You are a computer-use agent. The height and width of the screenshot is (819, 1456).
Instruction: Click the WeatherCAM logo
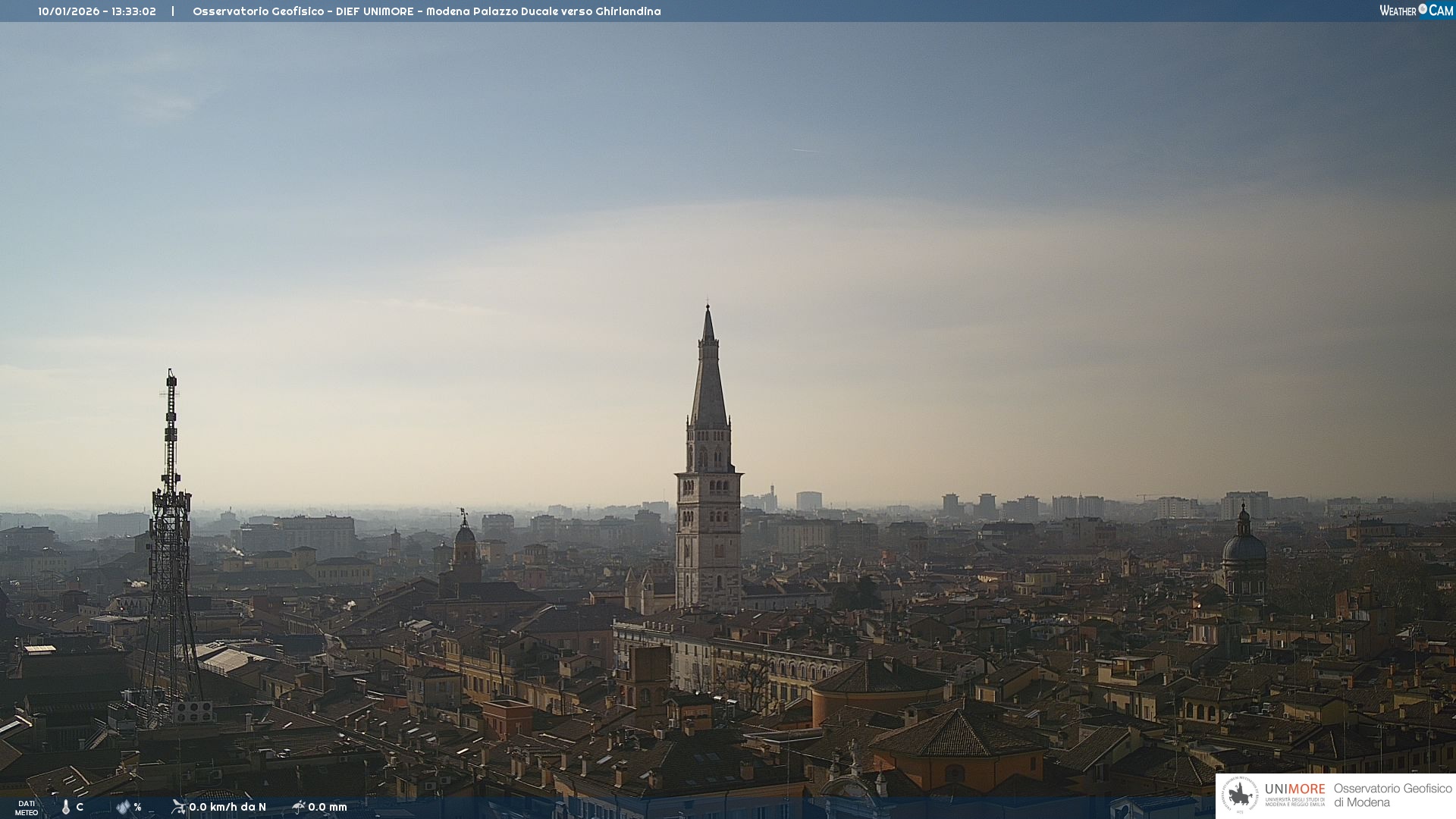tap(1416, 11)
